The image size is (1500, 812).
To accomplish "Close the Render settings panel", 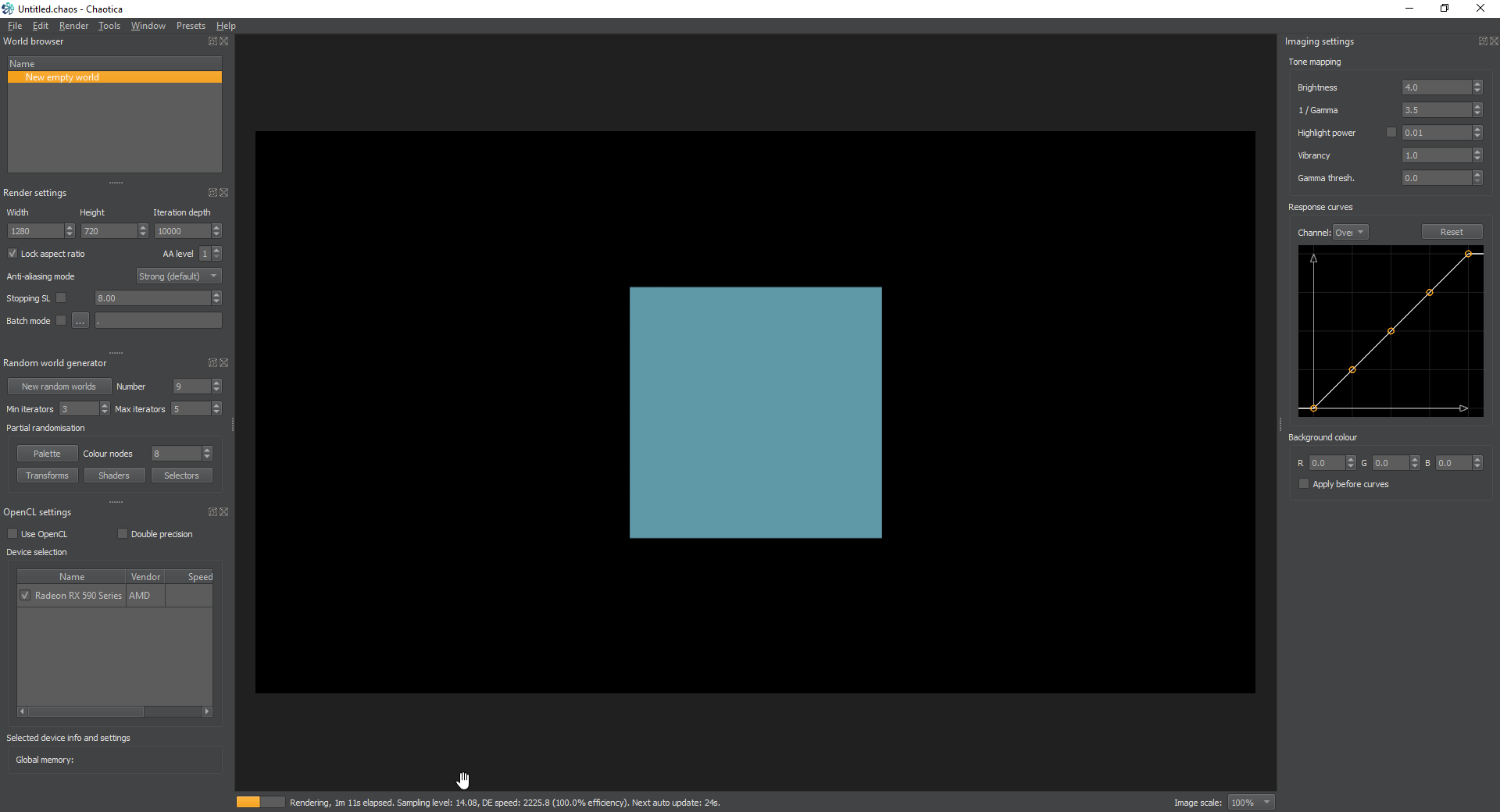I will point(224,193).
